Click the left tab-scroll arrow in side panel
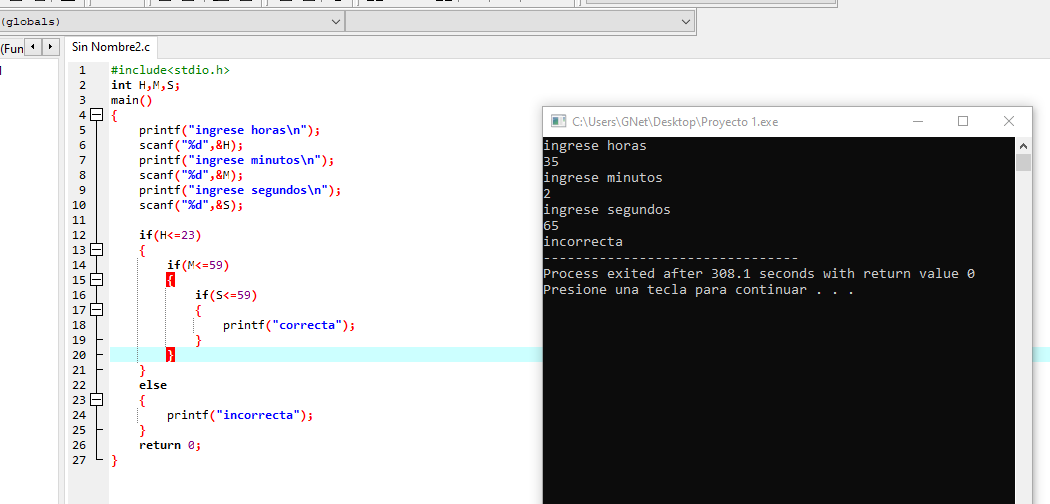The width and height of the screenshot is (1050, 504). (33, 47)
